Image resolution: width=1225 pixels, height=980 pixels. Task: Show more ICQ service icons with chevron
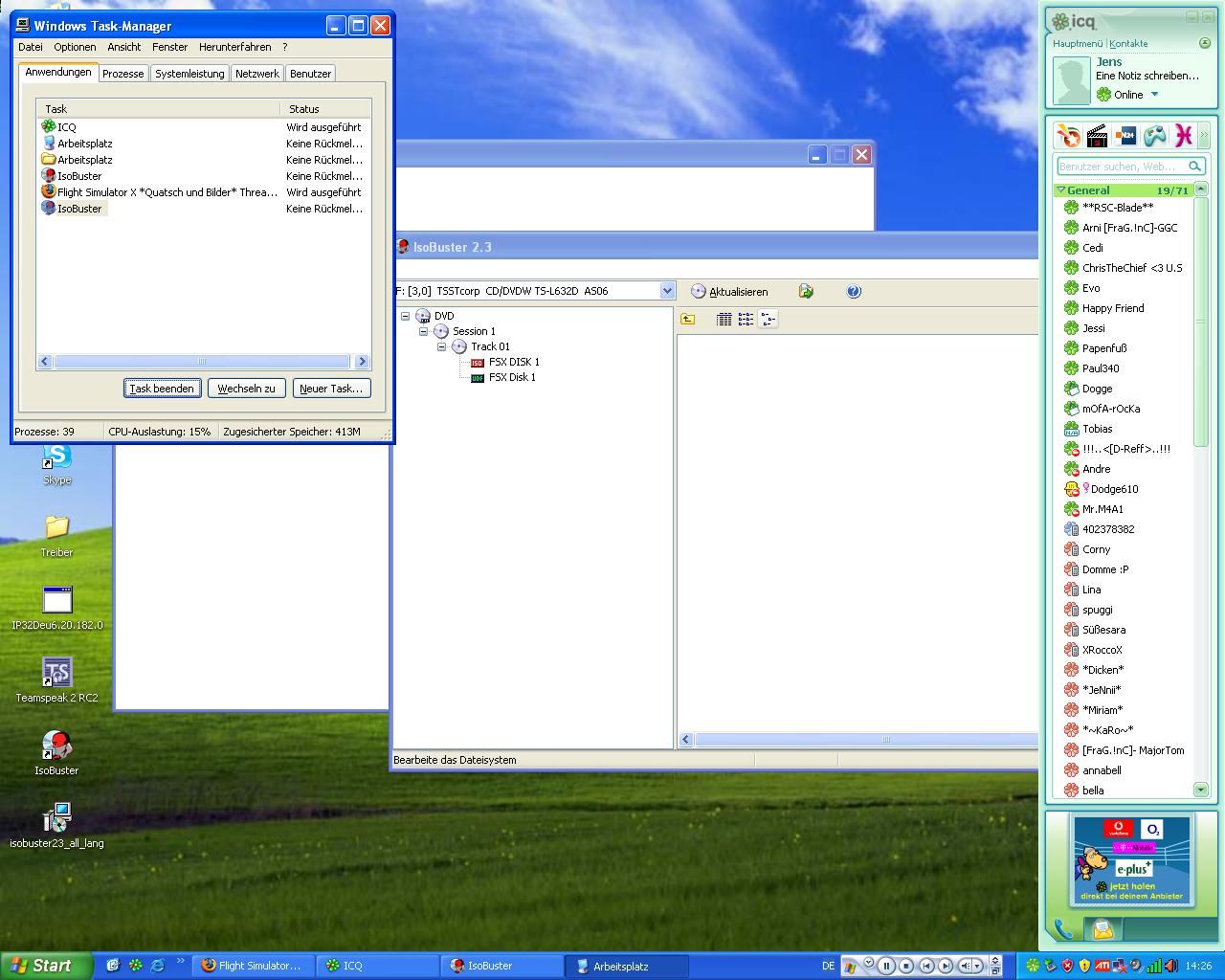coord(1204,136)
